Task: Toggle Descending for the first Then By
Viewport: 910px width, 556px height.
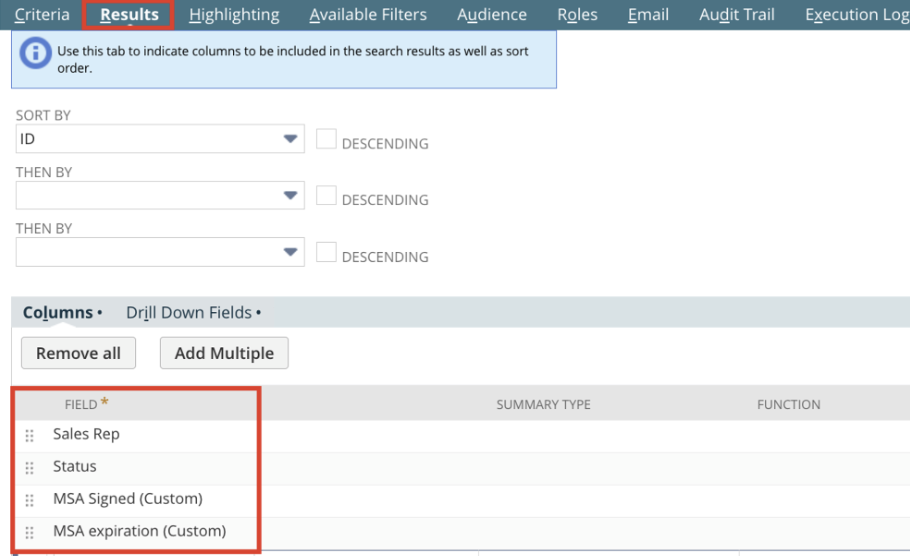Action: [326, 196]
